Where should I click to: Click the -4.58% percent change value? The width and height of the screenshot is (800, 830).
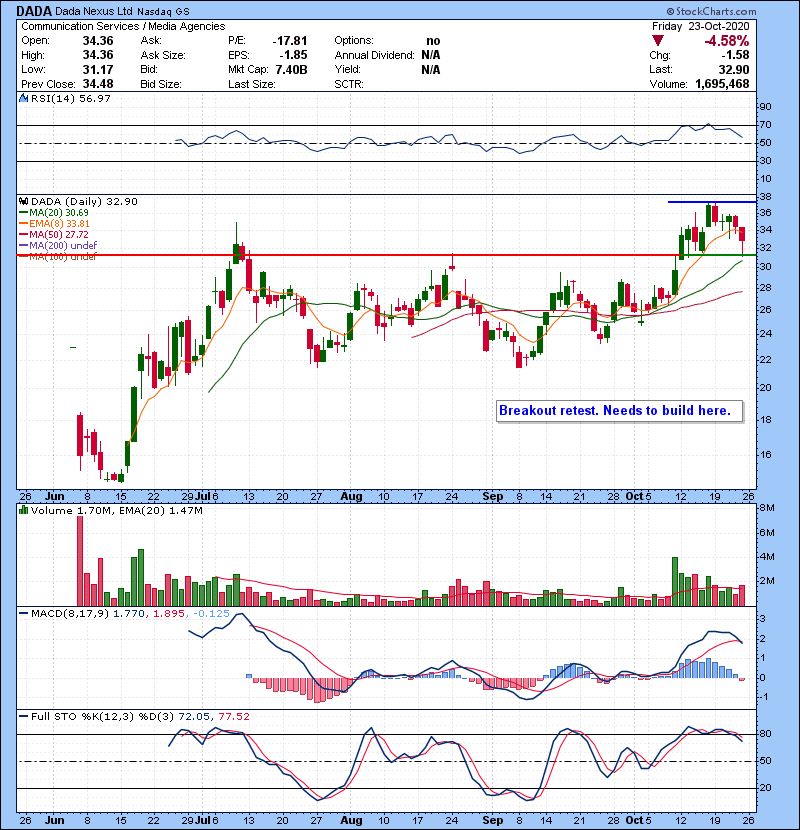[x=727, y=41]
